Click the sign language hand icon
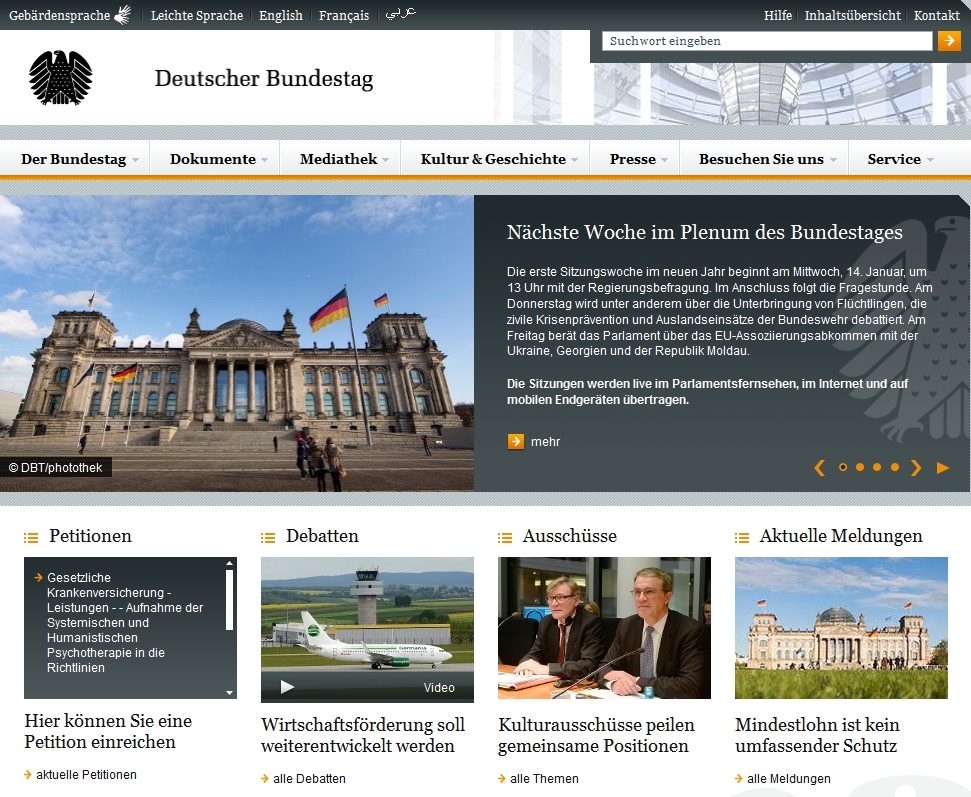Image resolution: width=971 pixels, height=797 pixels. coord(123,15)
